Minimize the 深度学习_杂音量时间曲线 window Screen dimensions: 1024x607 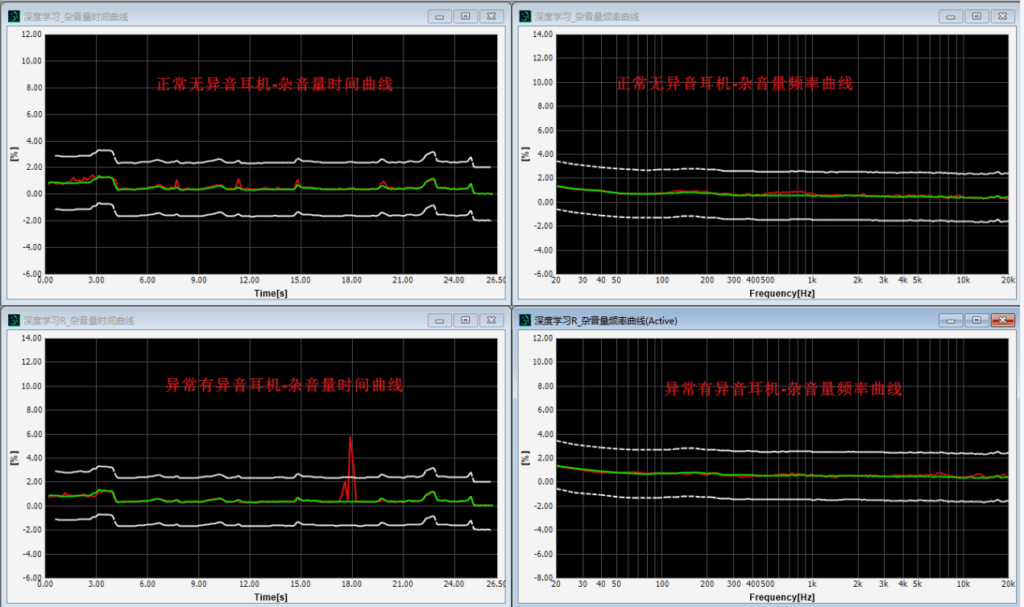click(x=440, y=16)
